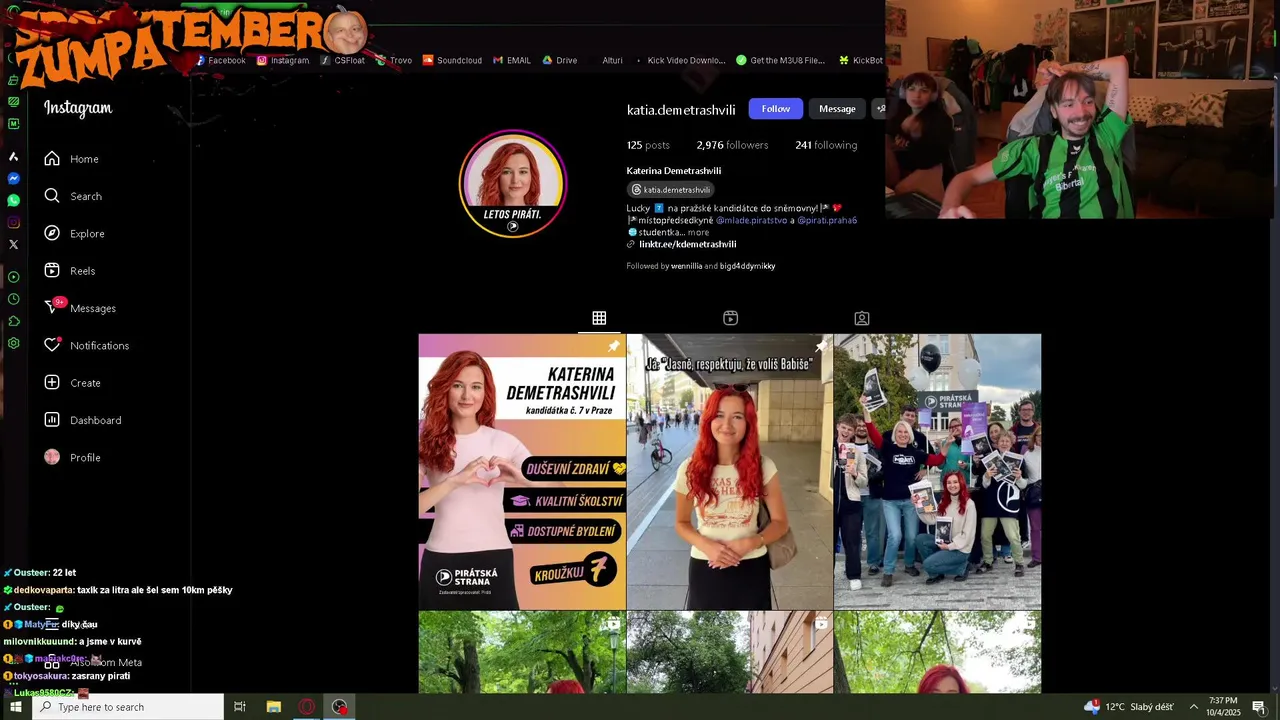Focus the Type here to search box
Image resolution: width=1280 pixels, height=720 pixels.
tap(127, 707)
